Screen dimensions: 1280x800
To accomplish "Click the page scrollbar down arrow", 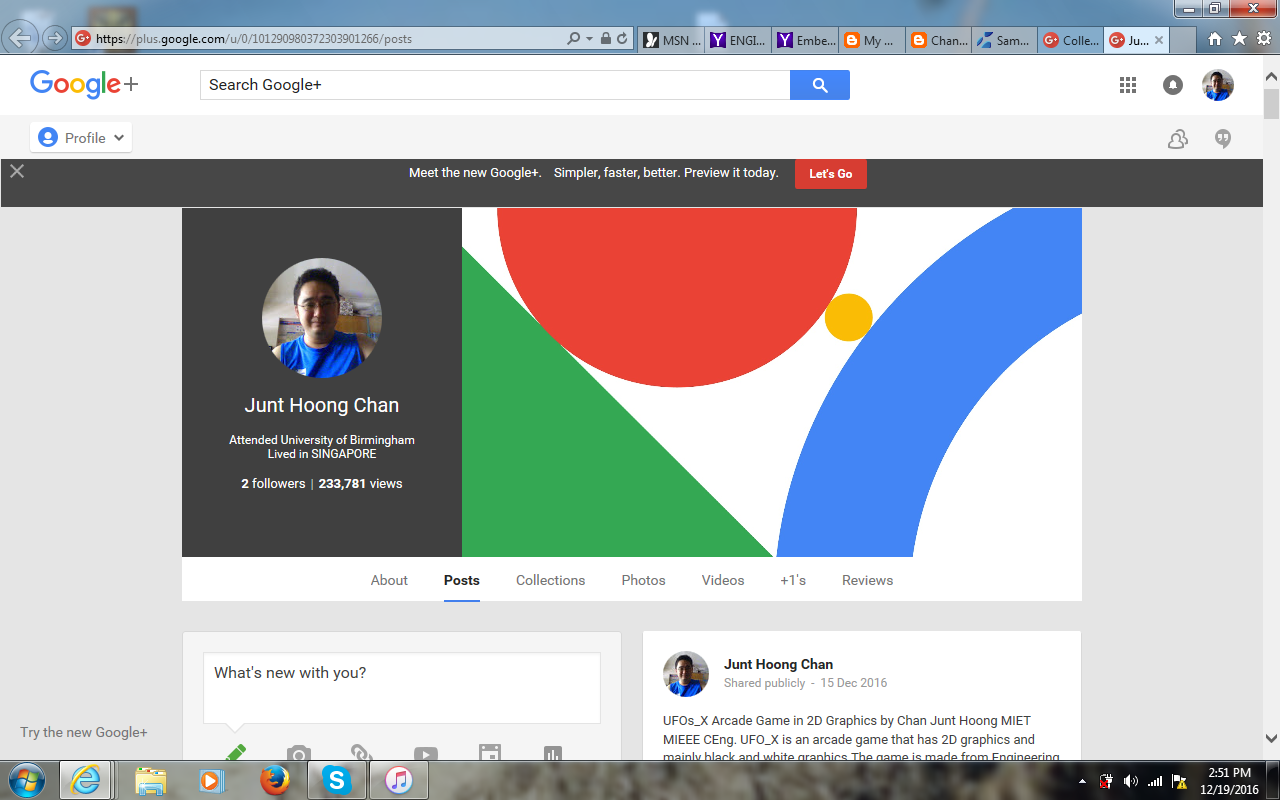I will click(1271, 739).
